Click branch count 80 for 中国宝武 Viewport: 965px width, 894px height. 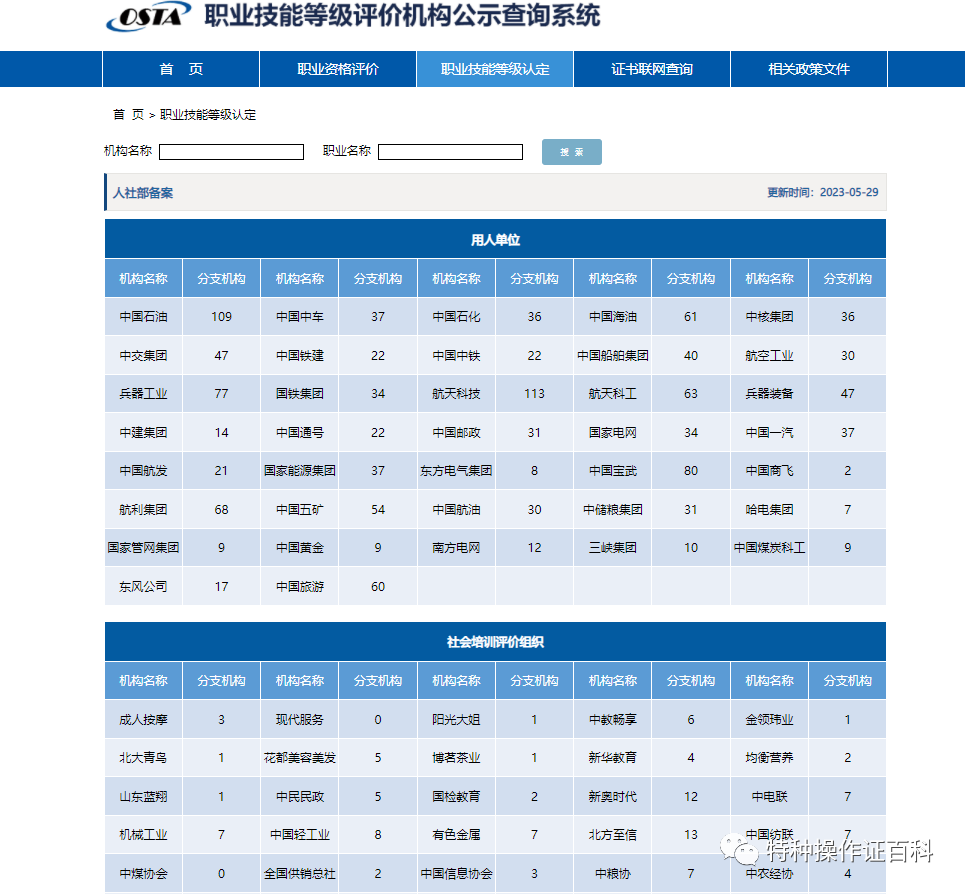point(691,471)
